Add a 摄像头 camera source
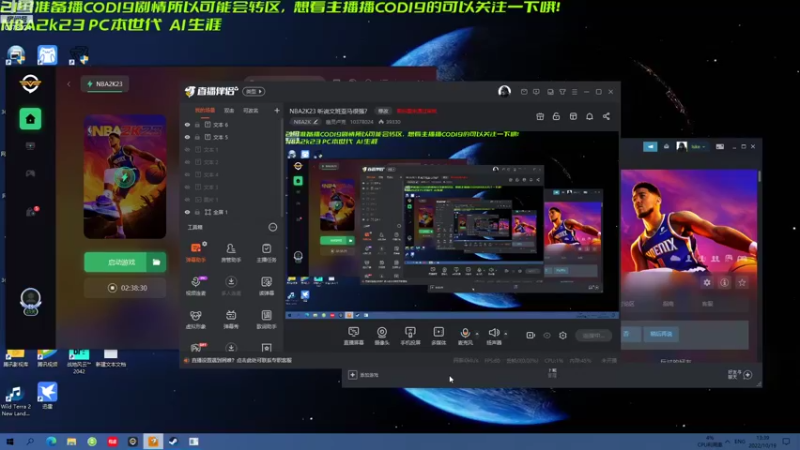This screenshot has height=450, width=800. (382, 336)
